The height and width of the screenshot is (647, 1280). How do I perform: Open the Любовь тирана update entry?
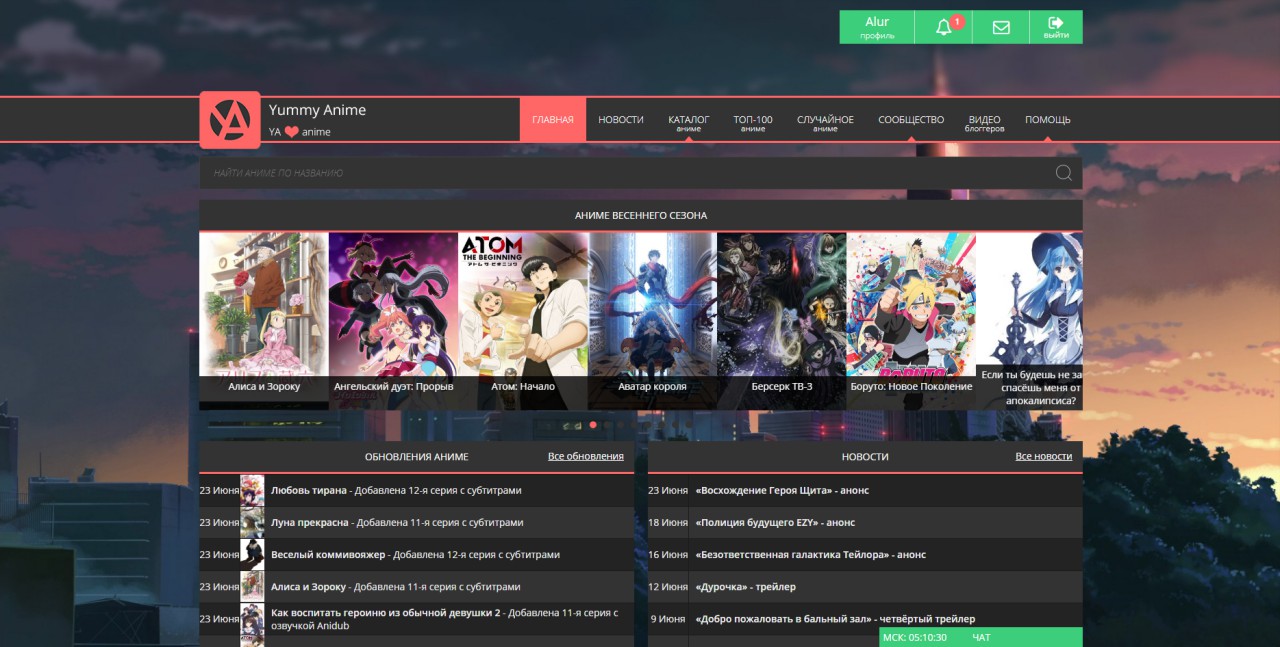pos(305,490)
